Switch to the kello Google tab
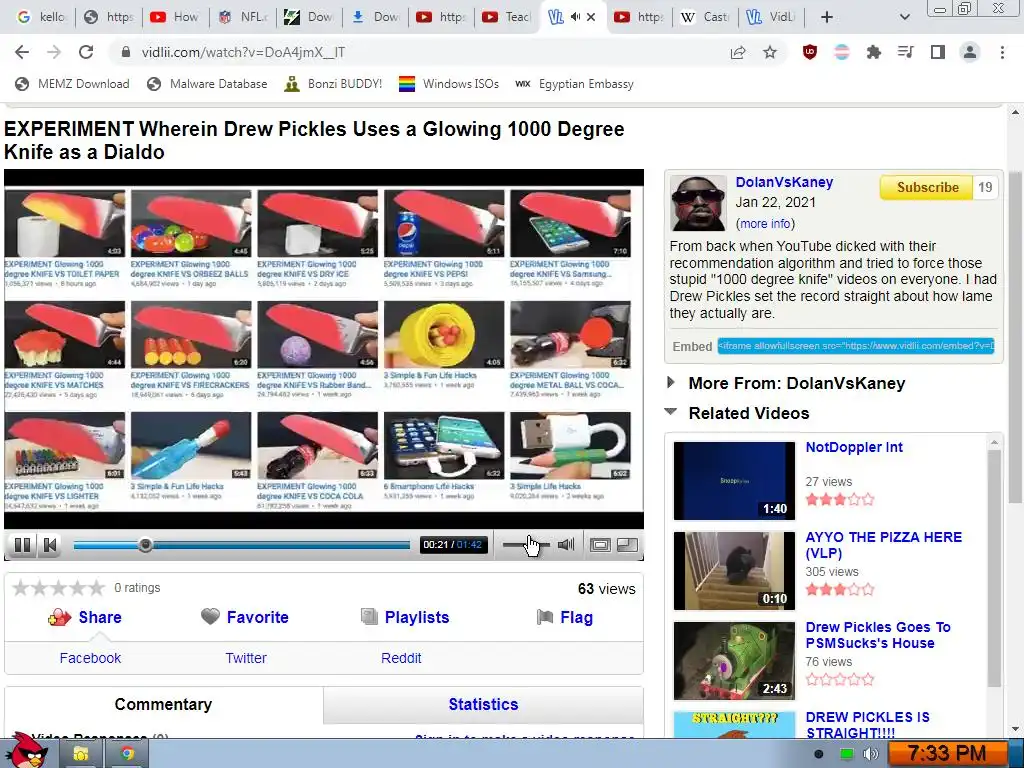 coord(43,17)
